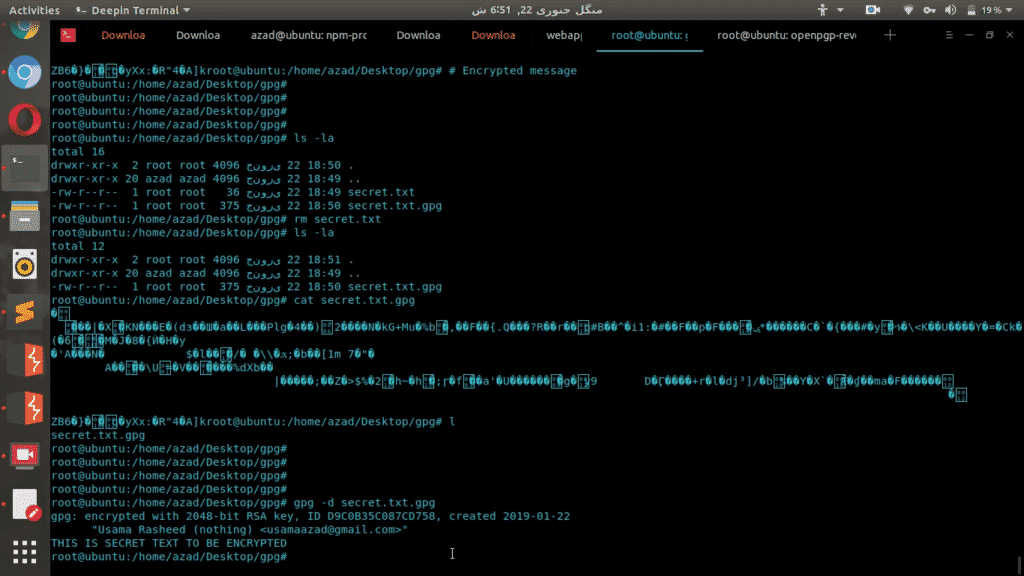Click total 16 in first listing
Image resolution: width=1024 pixels, height=576 pixels.
pyautogui.click(x=78, y=152)
